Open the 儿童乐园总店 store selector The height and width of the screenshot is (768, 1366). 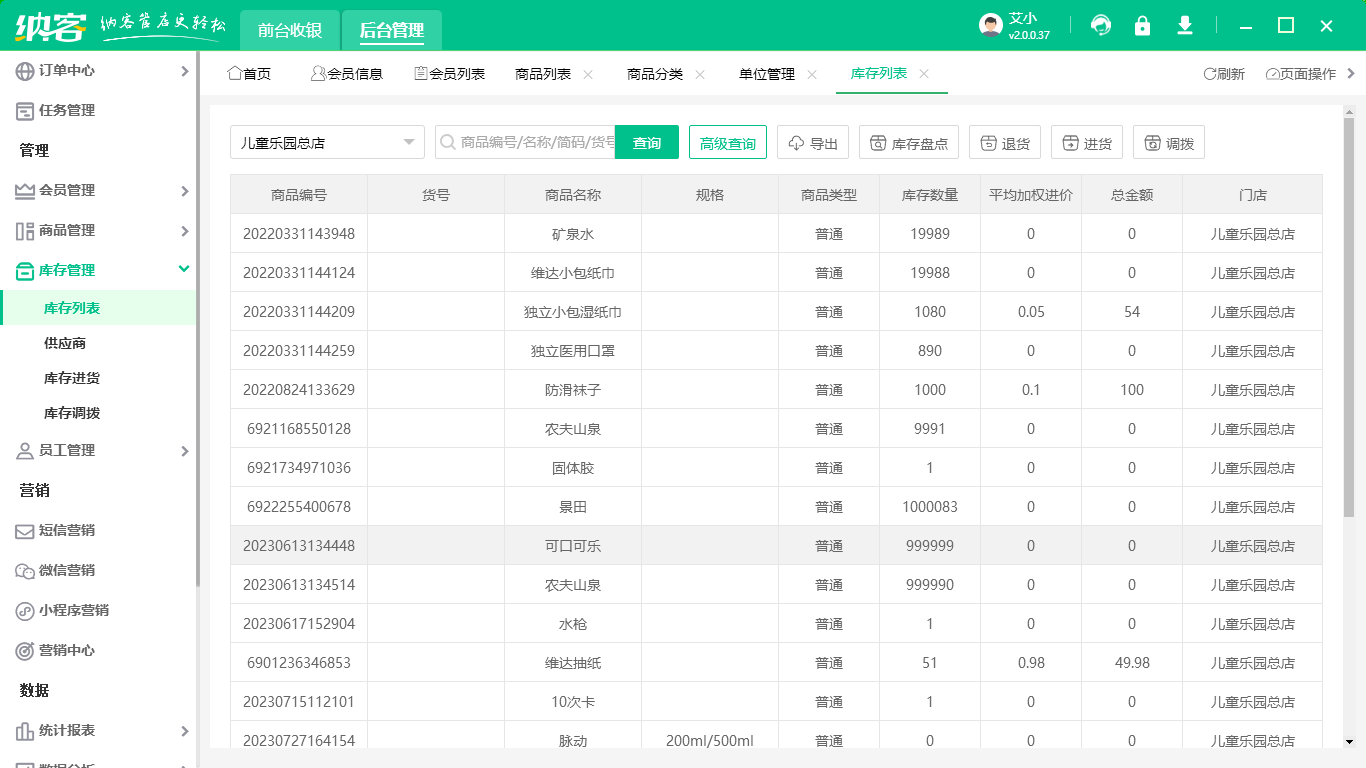coord(327,142)
